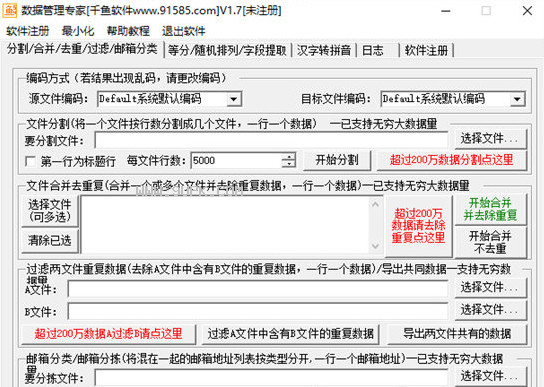This screenshot has width=544, height=387.
Task: Click the red 超过200万数据A过滤B请点这里 button
Action: [x=108, y=334]
